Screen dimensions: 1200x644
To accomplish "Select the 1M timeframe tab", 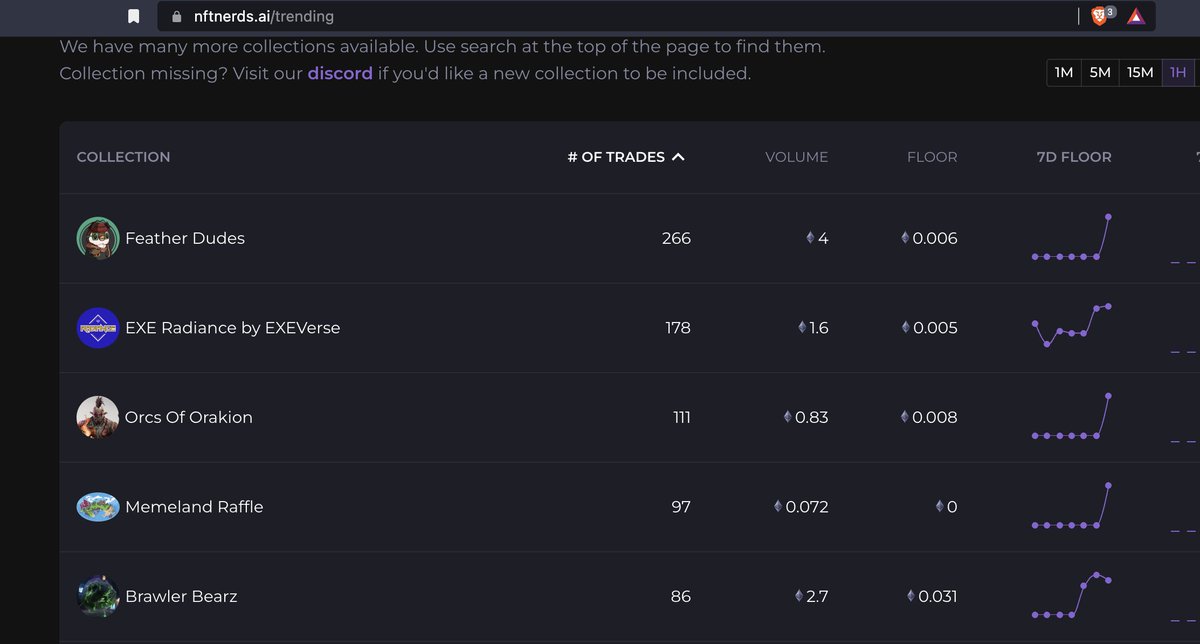I will 1064,73.
